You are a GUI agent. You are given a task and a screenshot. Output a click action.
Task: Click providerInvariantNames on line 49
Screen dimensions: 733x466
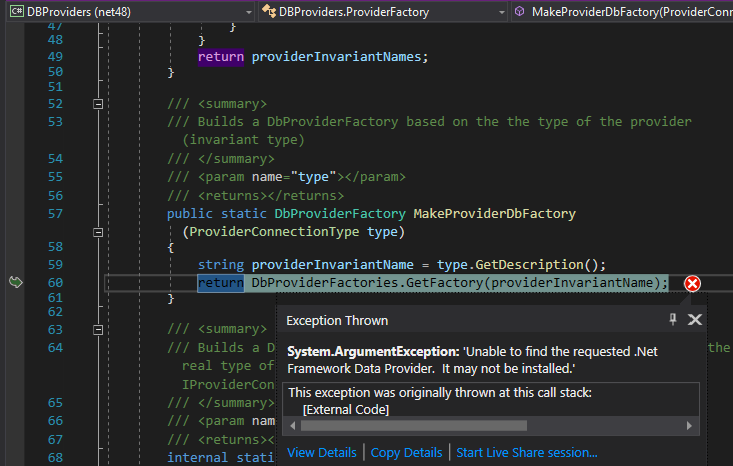(336, 57)
